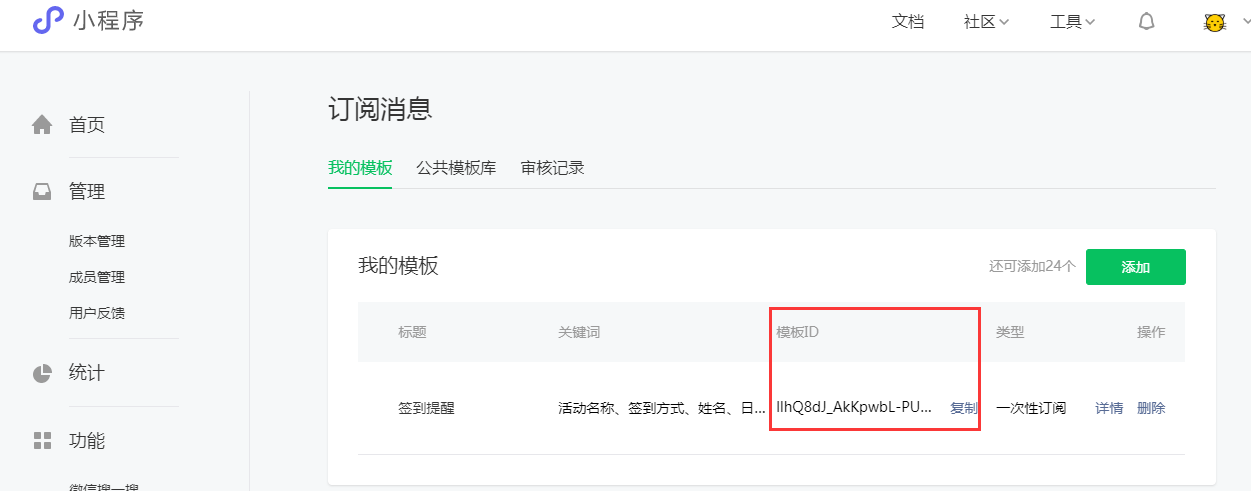The height and width of the screenshot is (491, 1251).
Task: Click the green 添加 button
Action: click(1136, 267)
